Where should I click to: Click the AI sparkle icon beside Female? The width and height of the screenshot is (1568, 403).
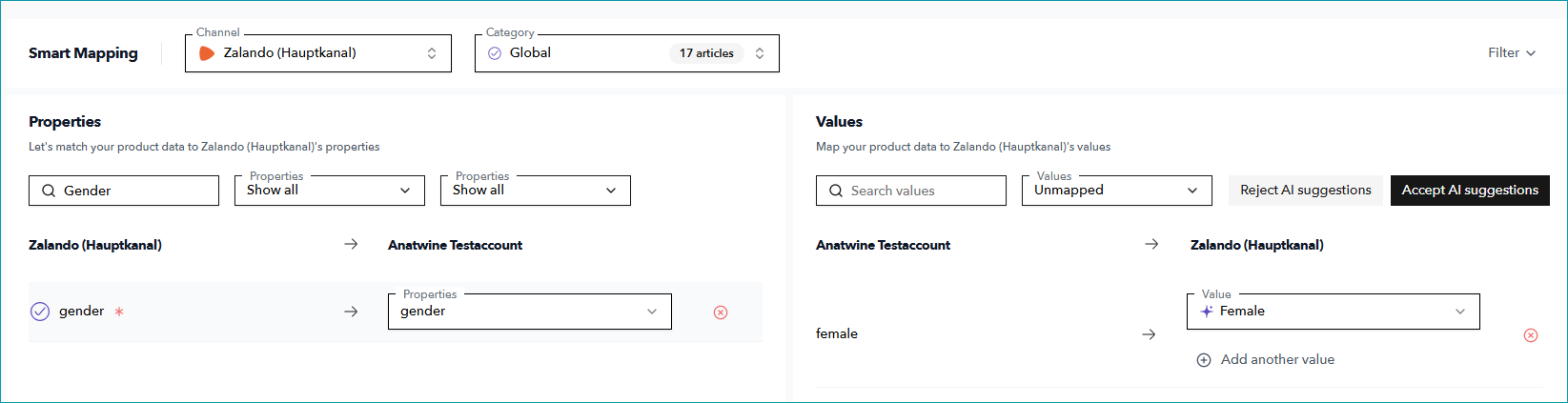[1207, 312]
